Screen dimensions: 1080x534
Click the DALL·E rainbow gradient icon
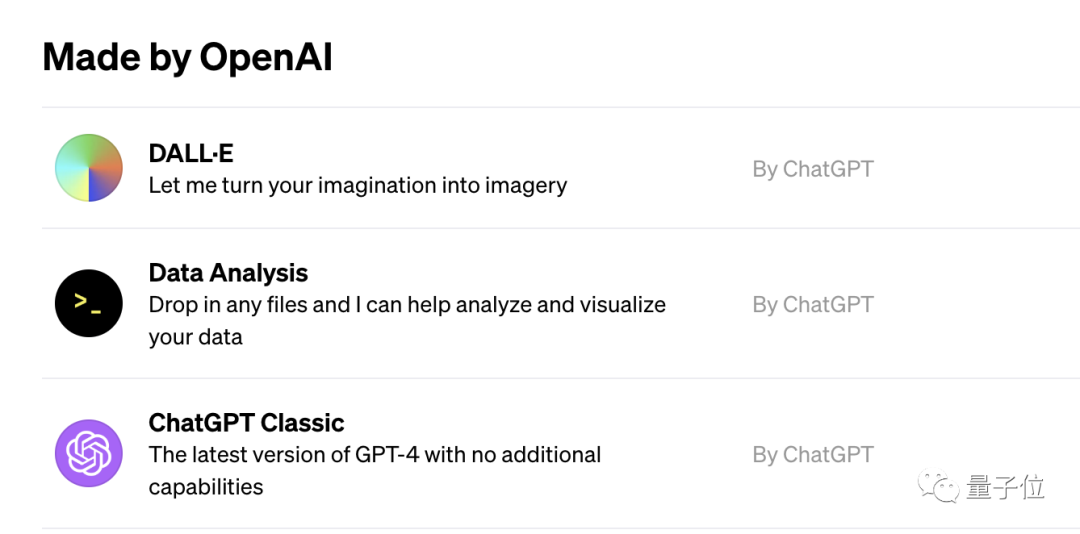(x=89, y=168)
